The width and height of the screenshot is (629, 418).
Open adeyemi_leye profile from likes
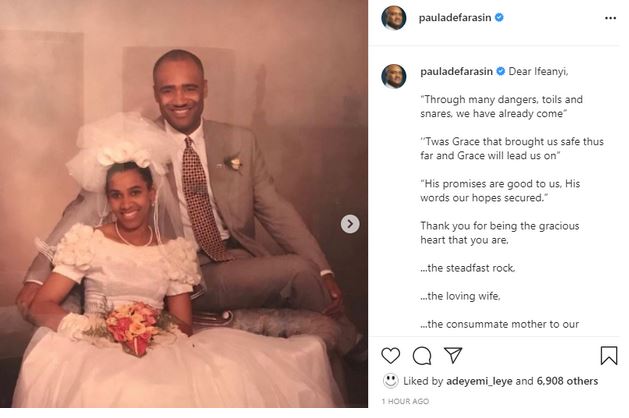click(x=479, y=381)
